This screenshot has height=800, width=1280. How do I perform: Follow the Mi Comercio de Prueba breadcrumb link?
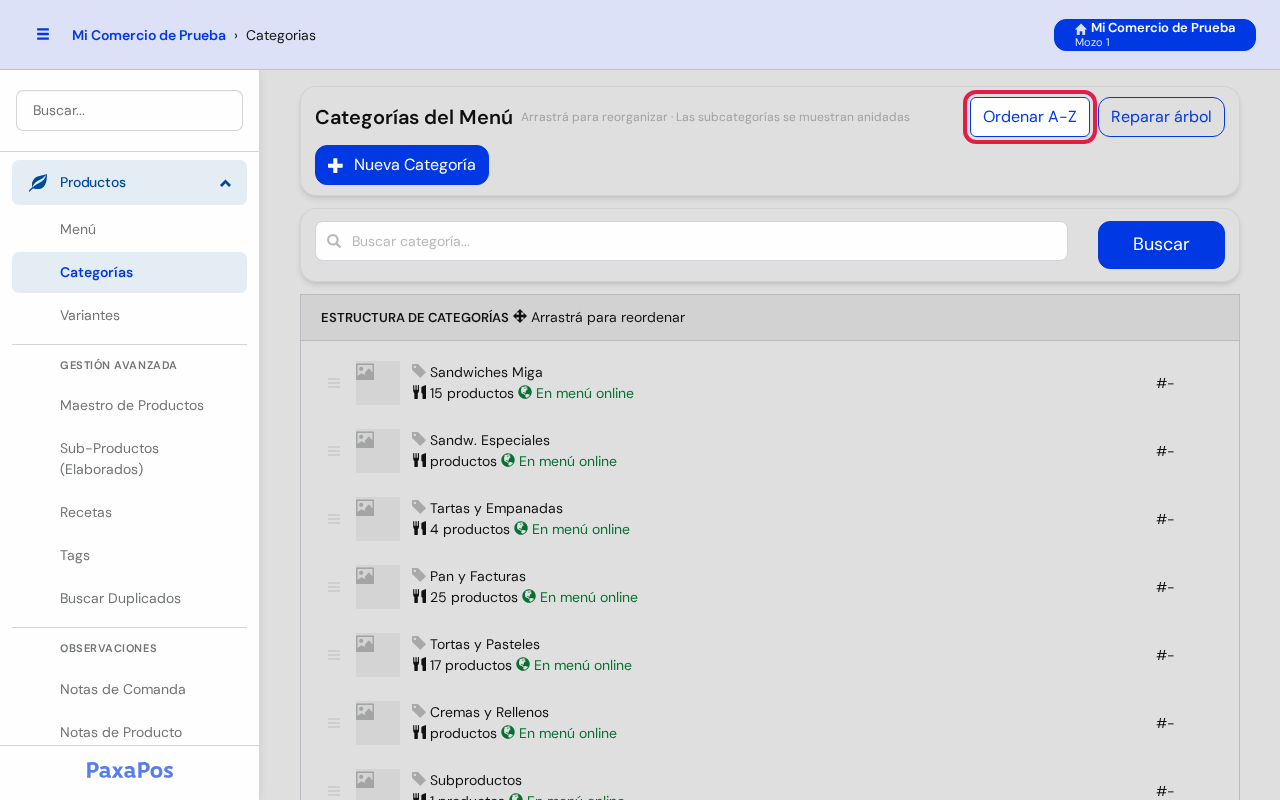click(x=149, y=35)
